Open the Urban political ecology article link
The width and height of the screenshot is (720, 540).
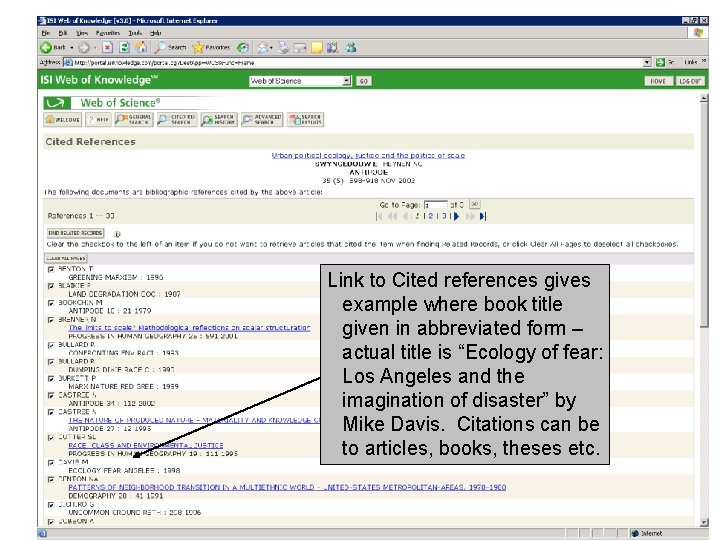click(368, 155)
